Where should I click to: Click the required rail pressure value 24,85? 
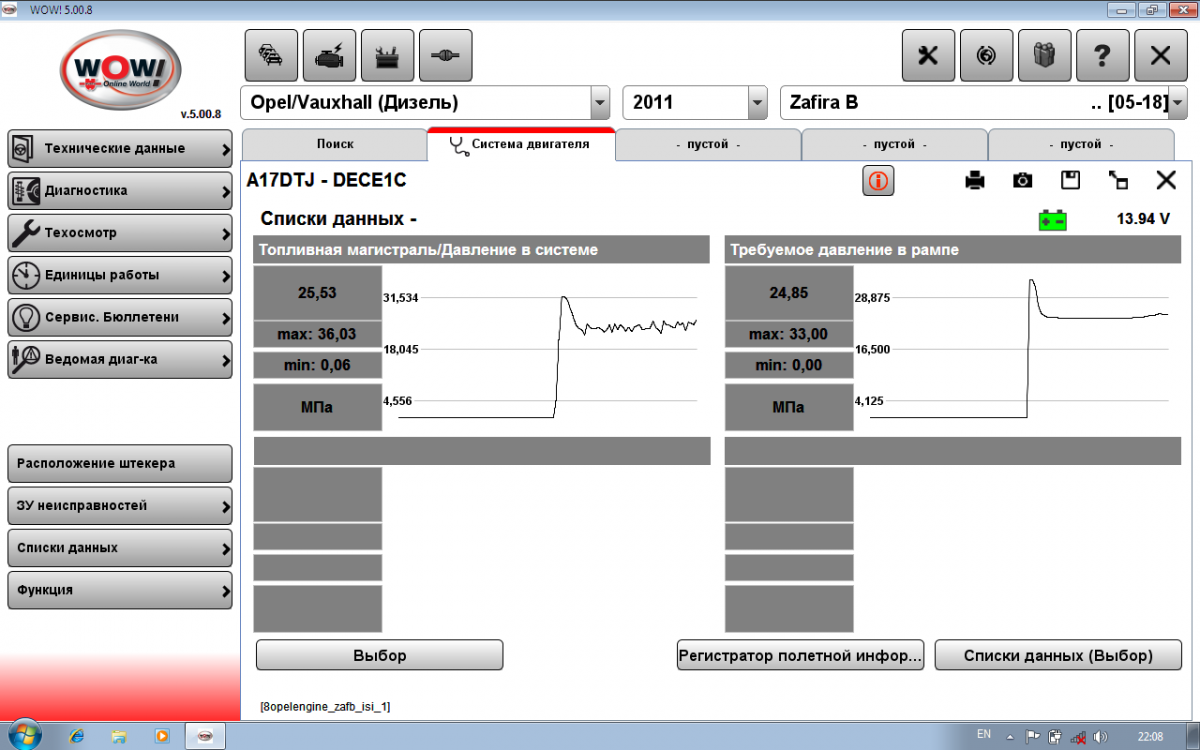(788, 293)
